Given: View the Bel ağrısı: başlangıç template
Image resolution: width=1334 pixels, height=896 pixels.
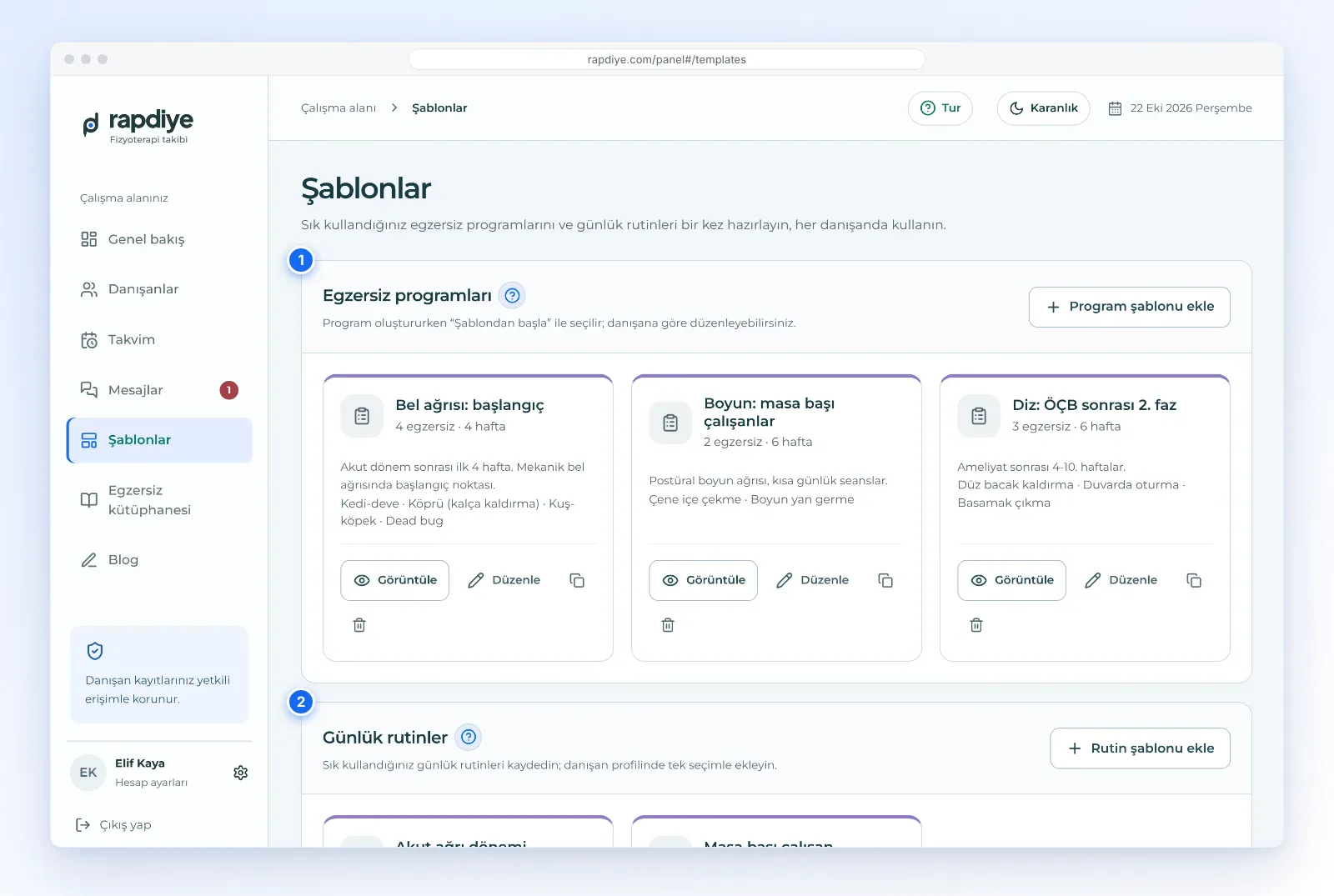Looking at the screenshot, I should point(394,580).
